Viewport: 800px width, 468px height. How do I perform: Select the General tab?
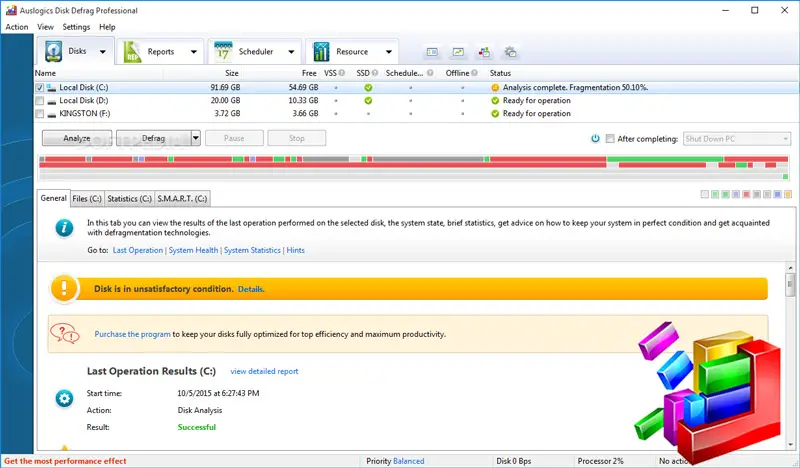(x=54, y=198)
